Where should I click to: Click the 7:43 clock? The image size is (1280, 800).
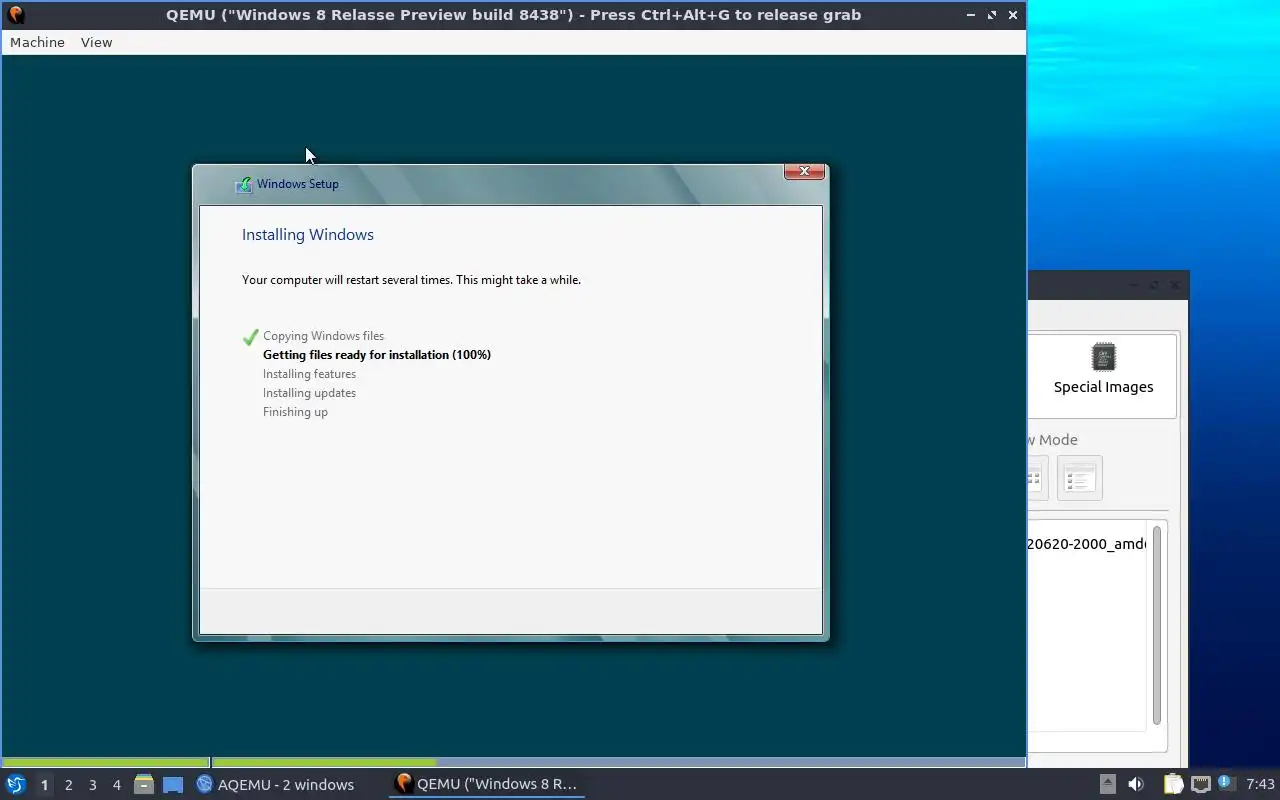click(1260, 784)
